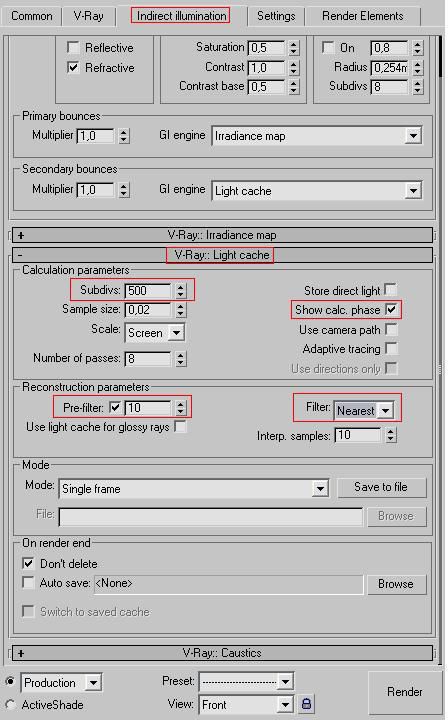Toggle the Don't delete checkbox
The width and height of the screenshot is (448, 720).
click(x=28, y=563)
